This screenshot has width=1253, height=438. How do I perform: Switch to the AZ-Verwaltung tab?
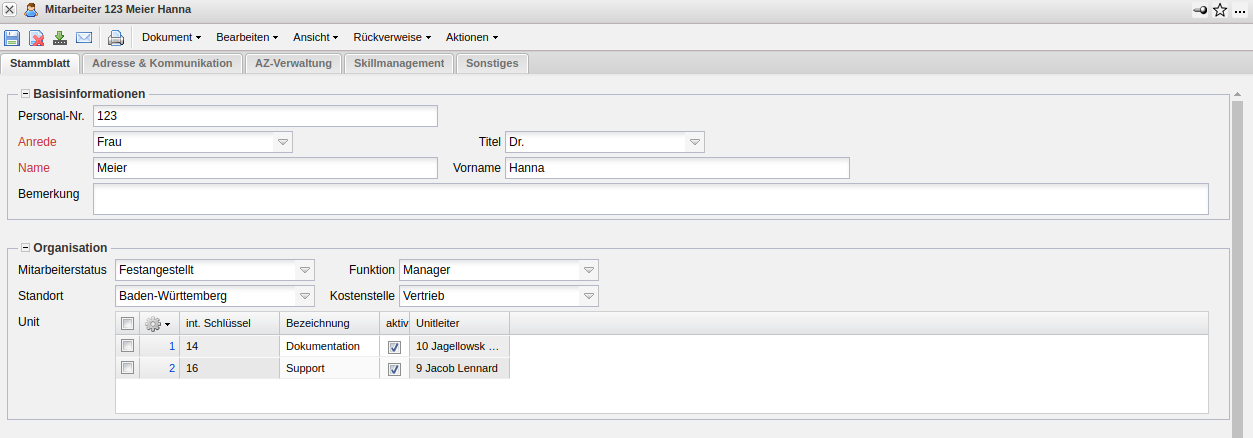(293, 63)
